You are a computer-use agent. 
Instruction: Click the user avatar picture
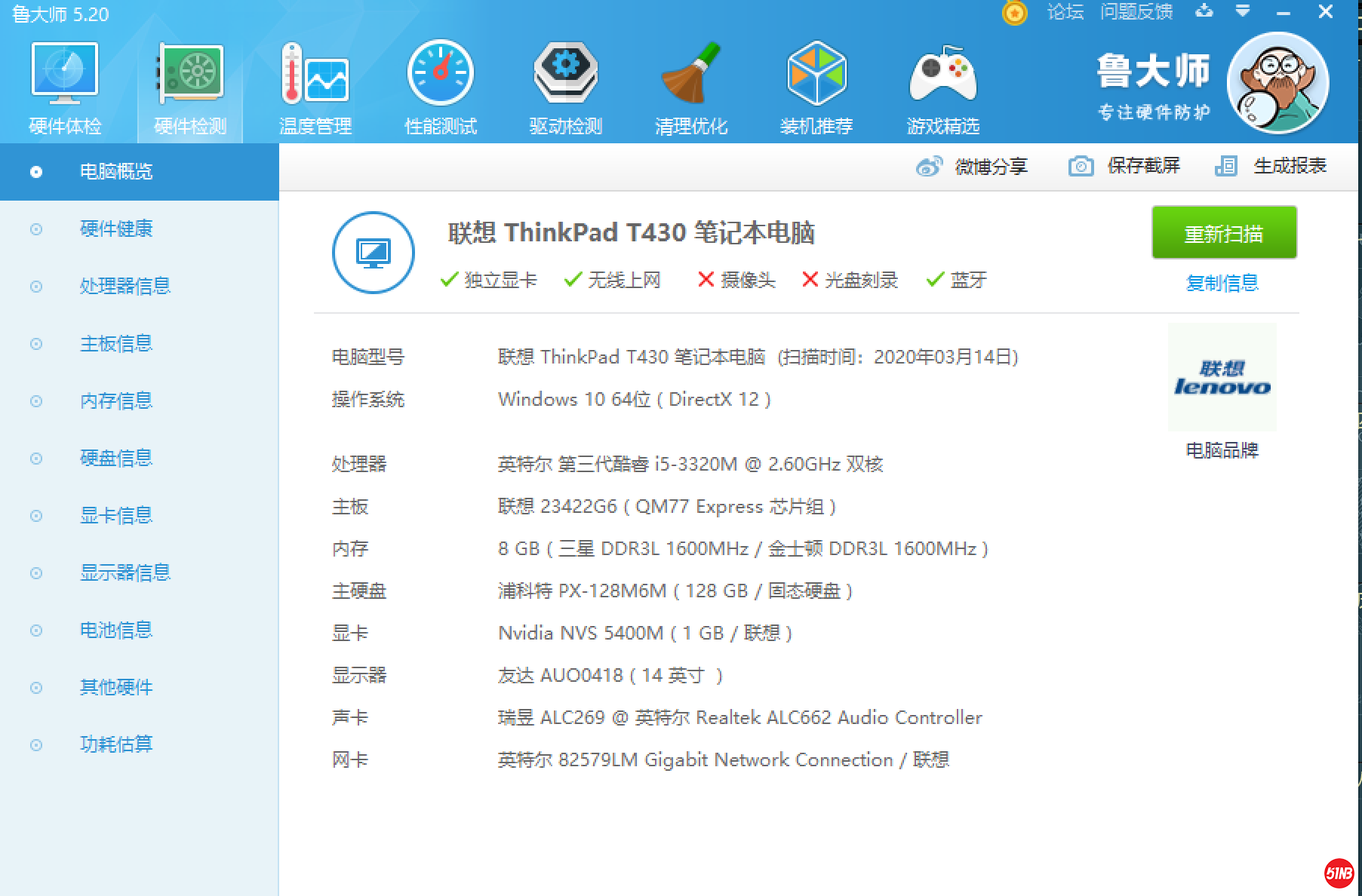pos(1278,83)
